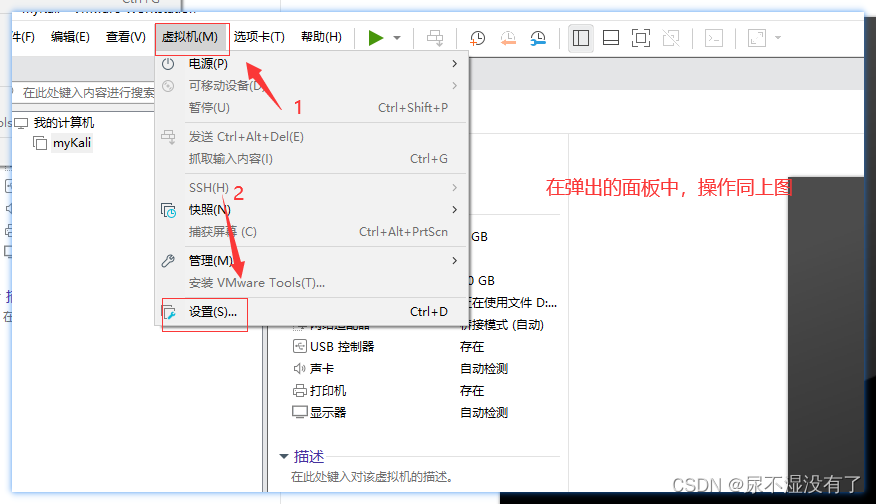Open the 编辑(E) menu
The image size is (876, 504).
click(70, 37)
